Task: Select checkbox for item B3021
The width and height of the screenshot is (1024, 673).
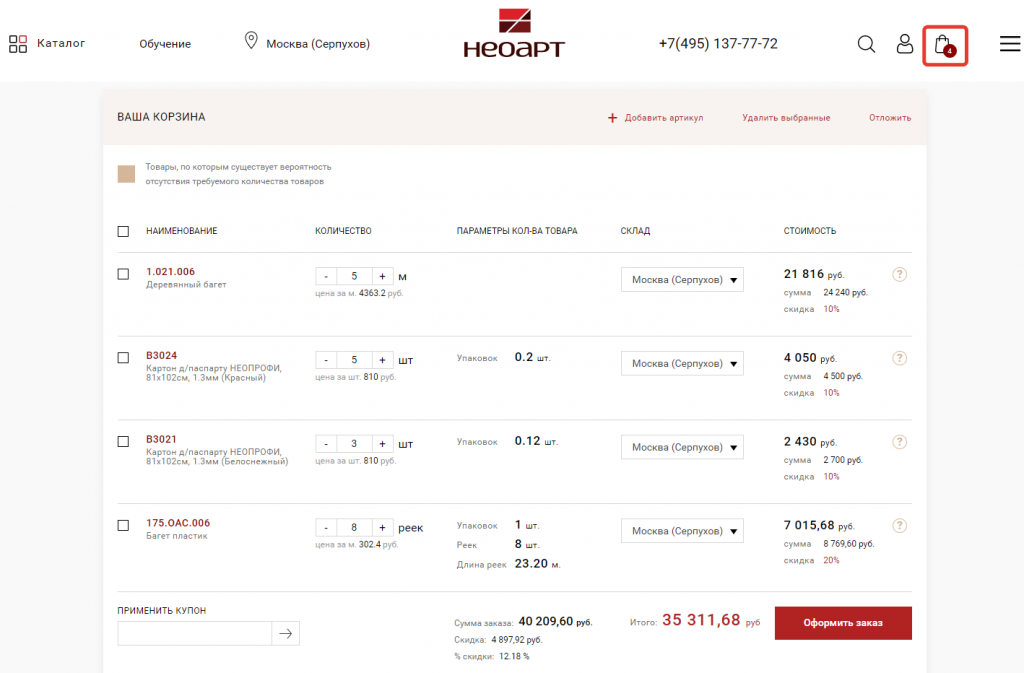Action: tap(123, 441)
